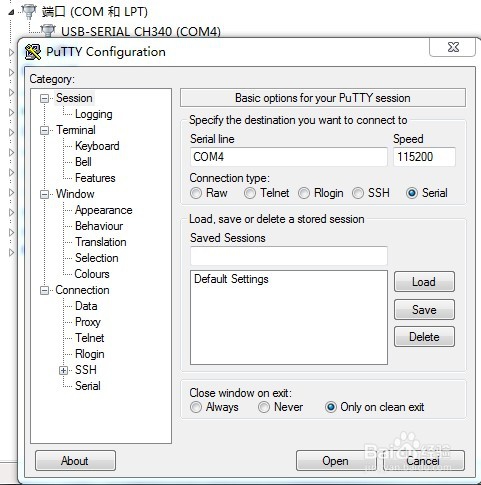Click the About button
Image resolution: width=481 pixels, height=485 pixels.
tap(75, 461)
